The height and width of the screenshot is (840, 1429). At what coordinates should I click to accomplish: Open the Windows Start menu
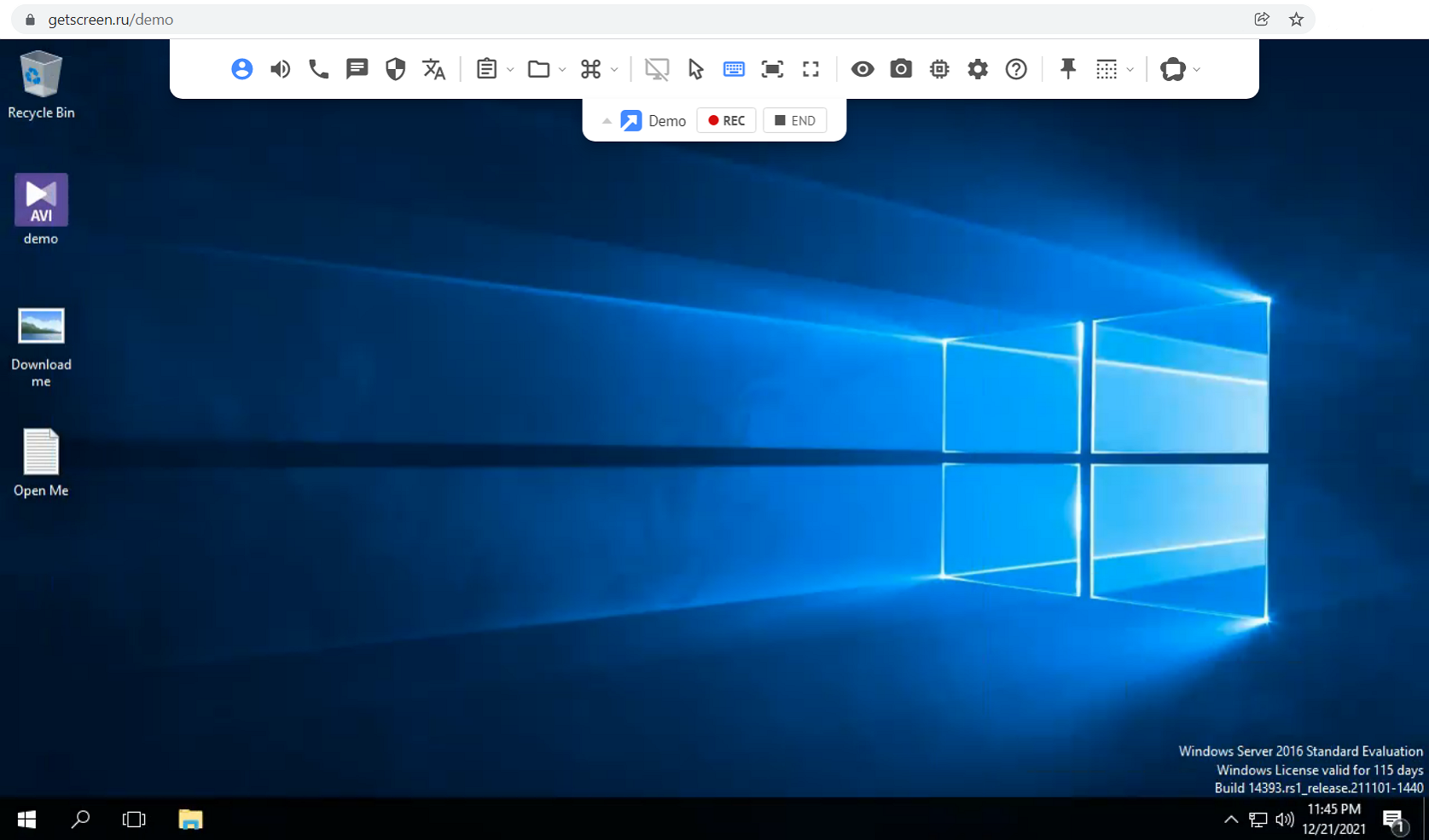[x=26, y=820]
